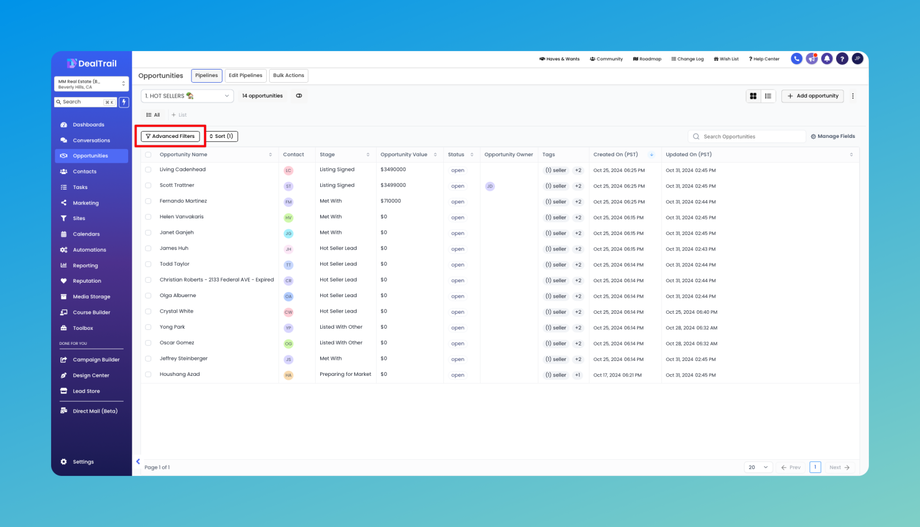Select the Bulk Actions tab
This screenshot has height=527, width=920.
coord(289,75)
